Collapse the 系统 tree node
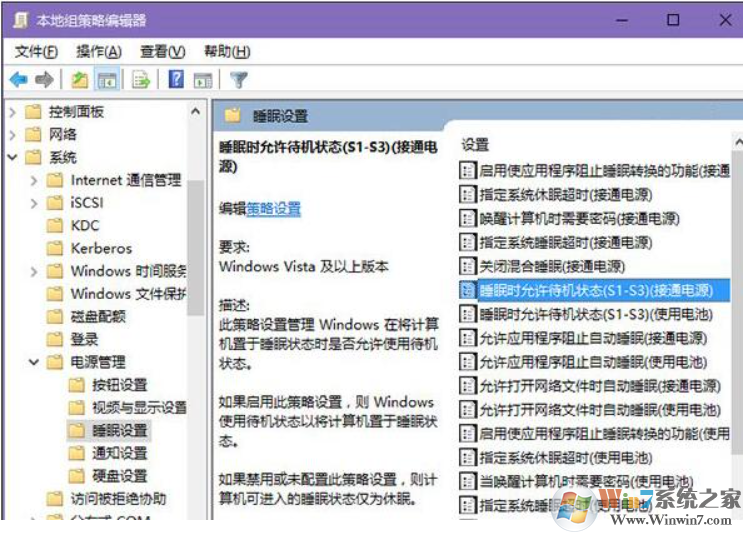 click(13, 157)
